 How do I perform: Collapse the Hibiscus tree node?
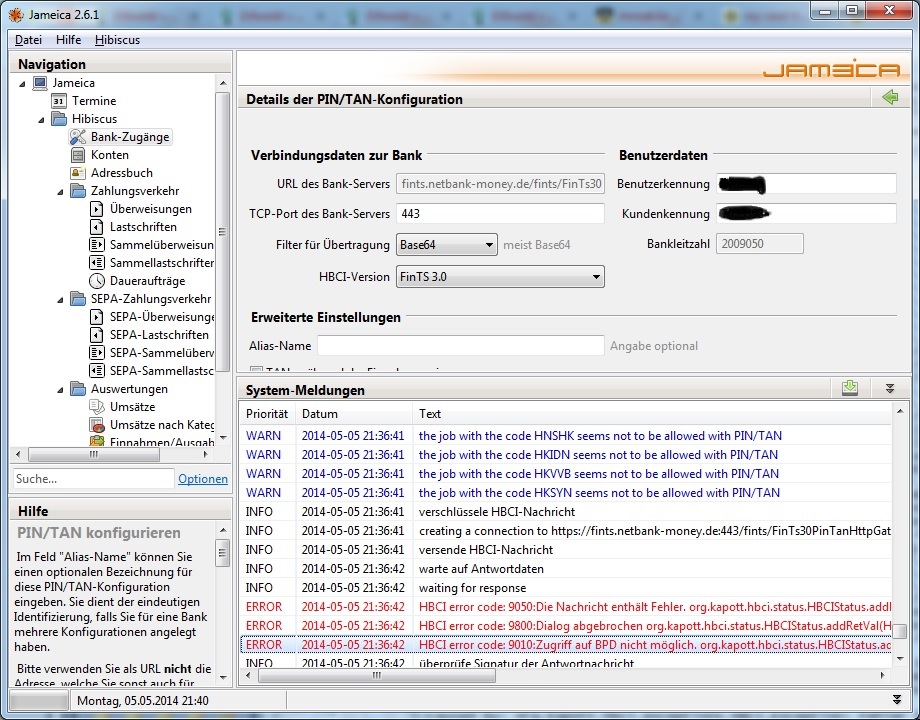41,120
